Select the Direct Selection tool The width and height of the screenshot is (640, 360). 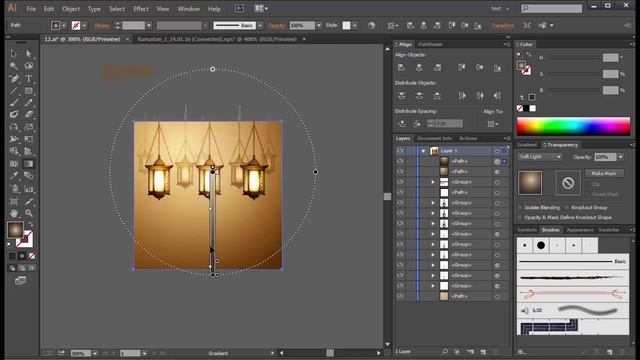(x=29, y=54)
